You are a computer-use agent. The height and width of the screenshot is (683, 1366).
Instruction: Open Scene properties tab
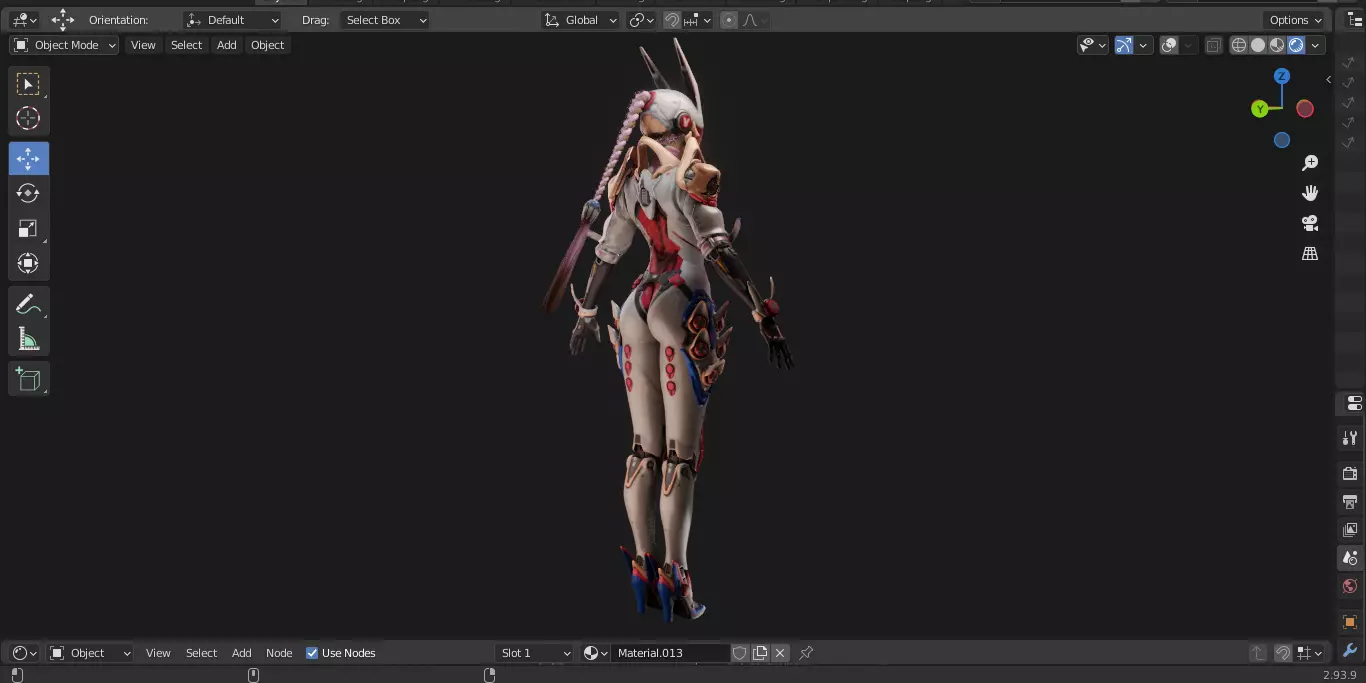[1350, 558]
